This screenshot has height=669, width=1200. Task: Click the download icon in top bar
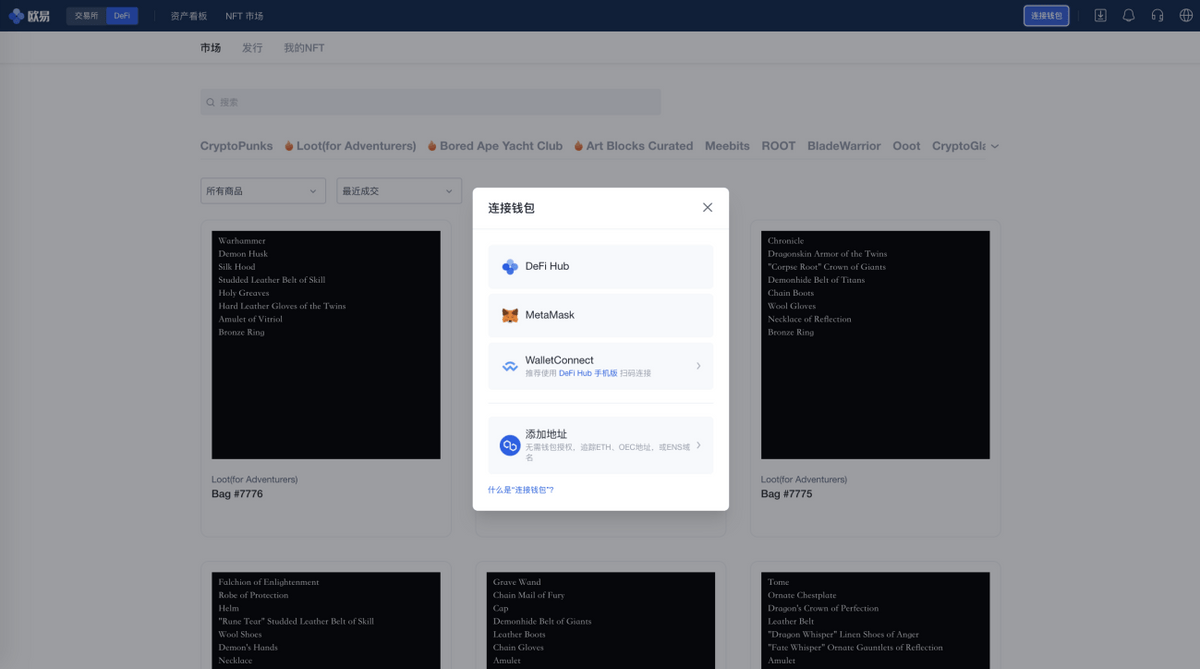point(1100,15)
